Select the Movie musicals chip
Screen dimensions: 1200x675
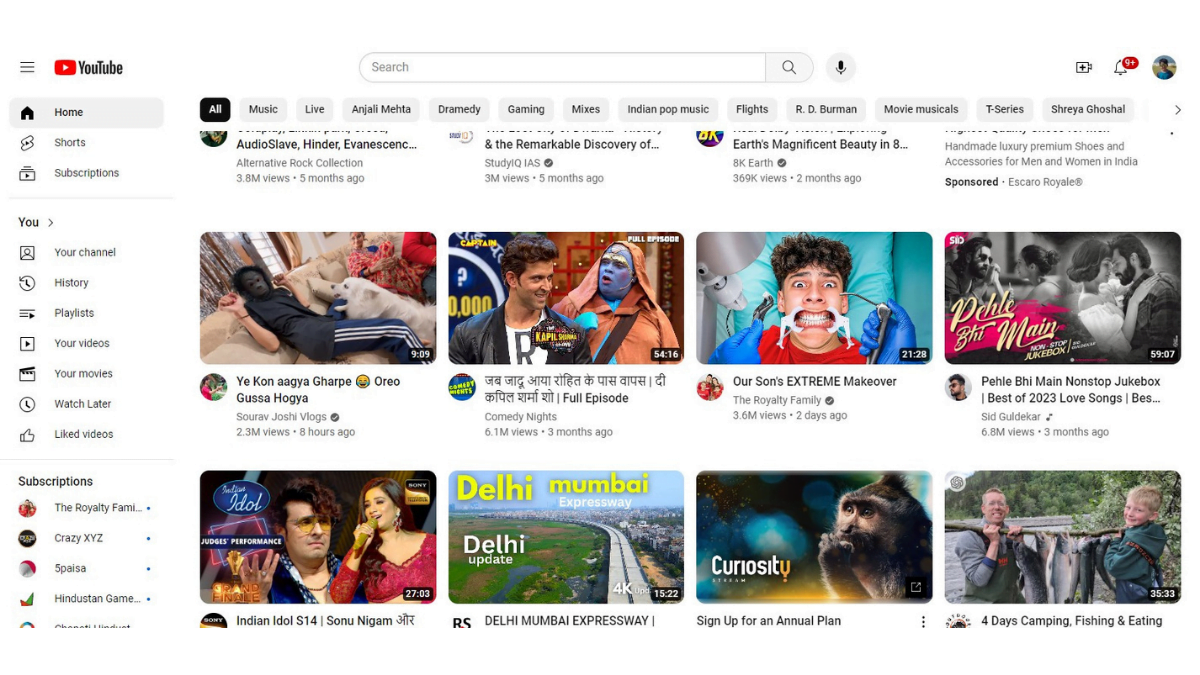tap(921, 110)
